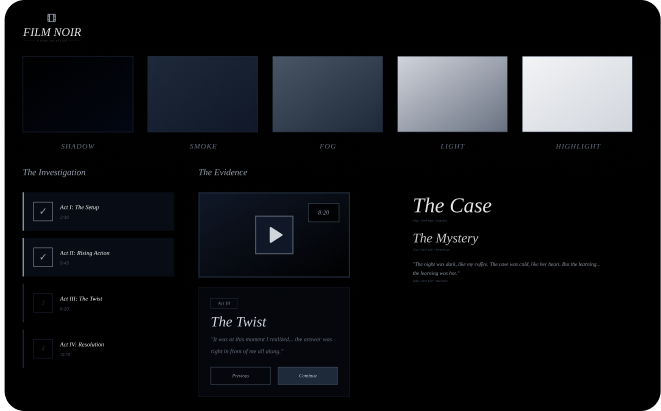Select the Fog color swatch
The height and width of the screenshot is (411, 661).
point(328,94)
